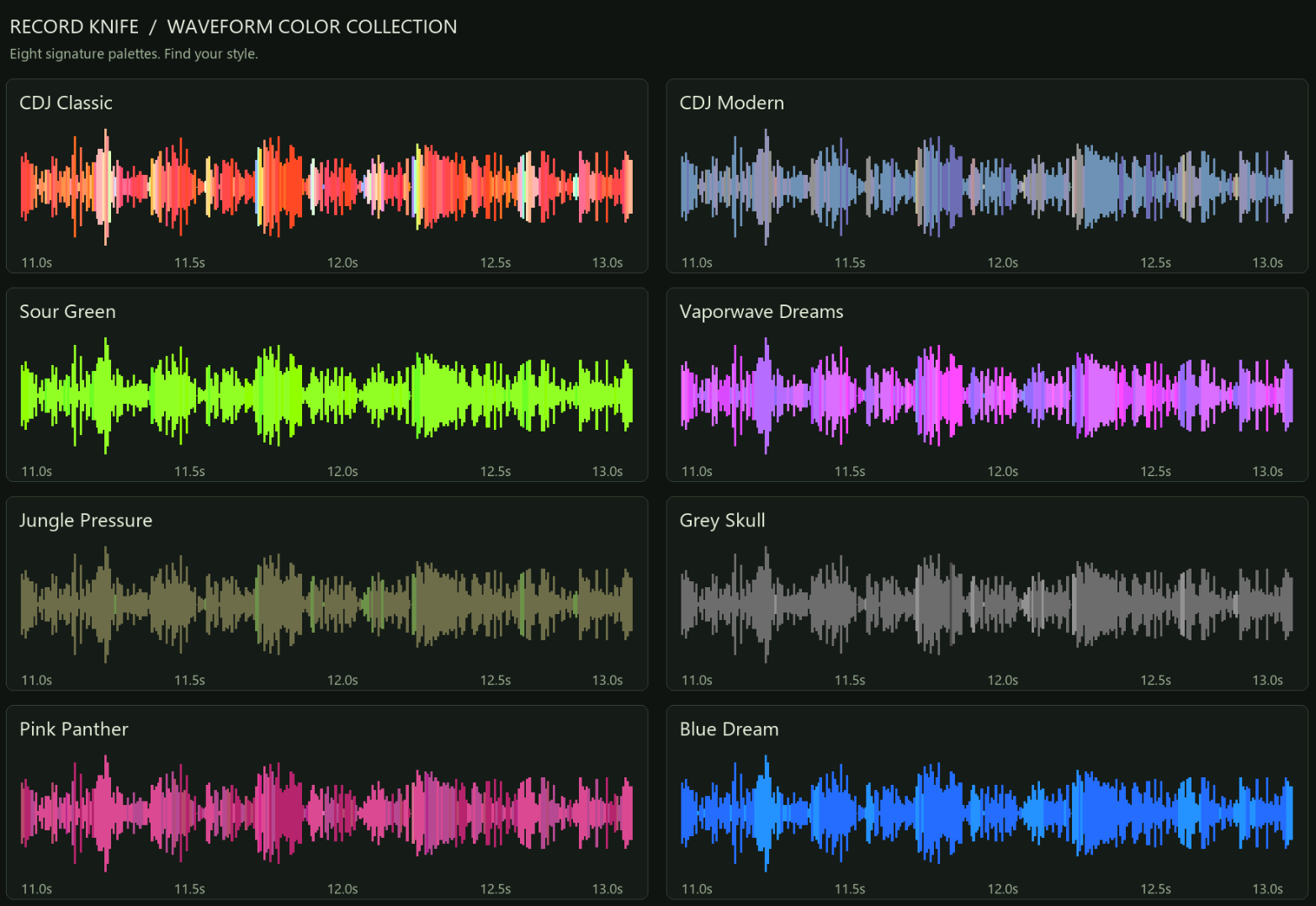The width and height of the screenshot is (1316, 906).
Task: Click the 13.0s marker under Blue Dream
Action: tap(1267, 888)
